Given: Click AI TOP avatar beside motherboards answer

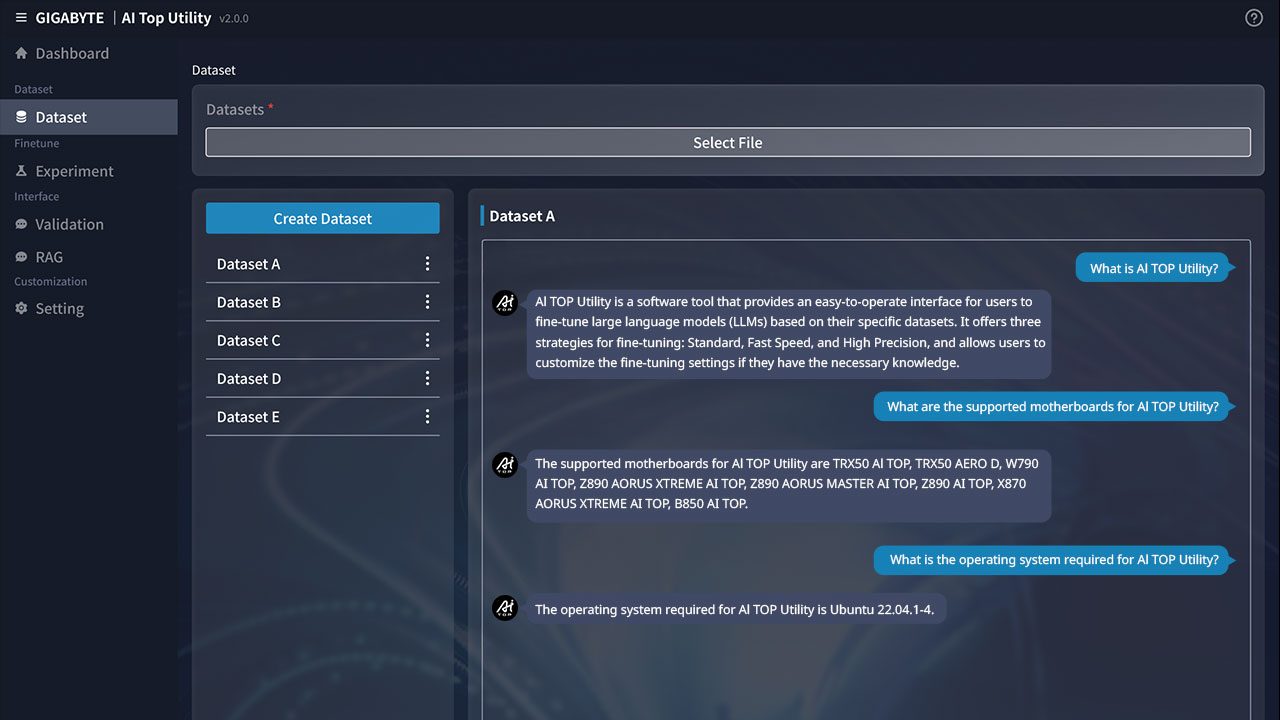Looking at the screenshot, I should pos(506,464).
